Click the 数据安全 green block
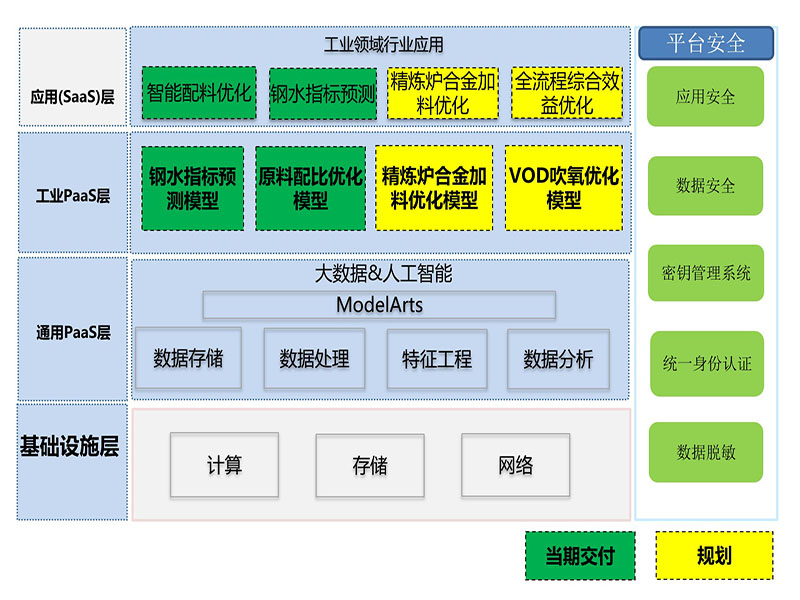 click(706, 186)
